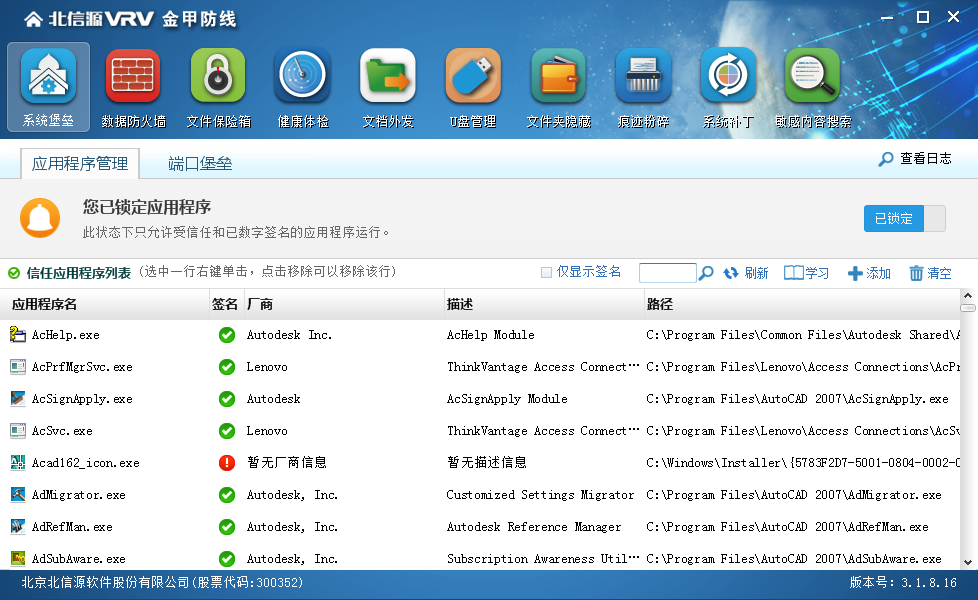Click vendor 'Autodesk Inc.' for AcHelp.exe
The width and height of the screenshot is (978, 600).
coord(289,335)
